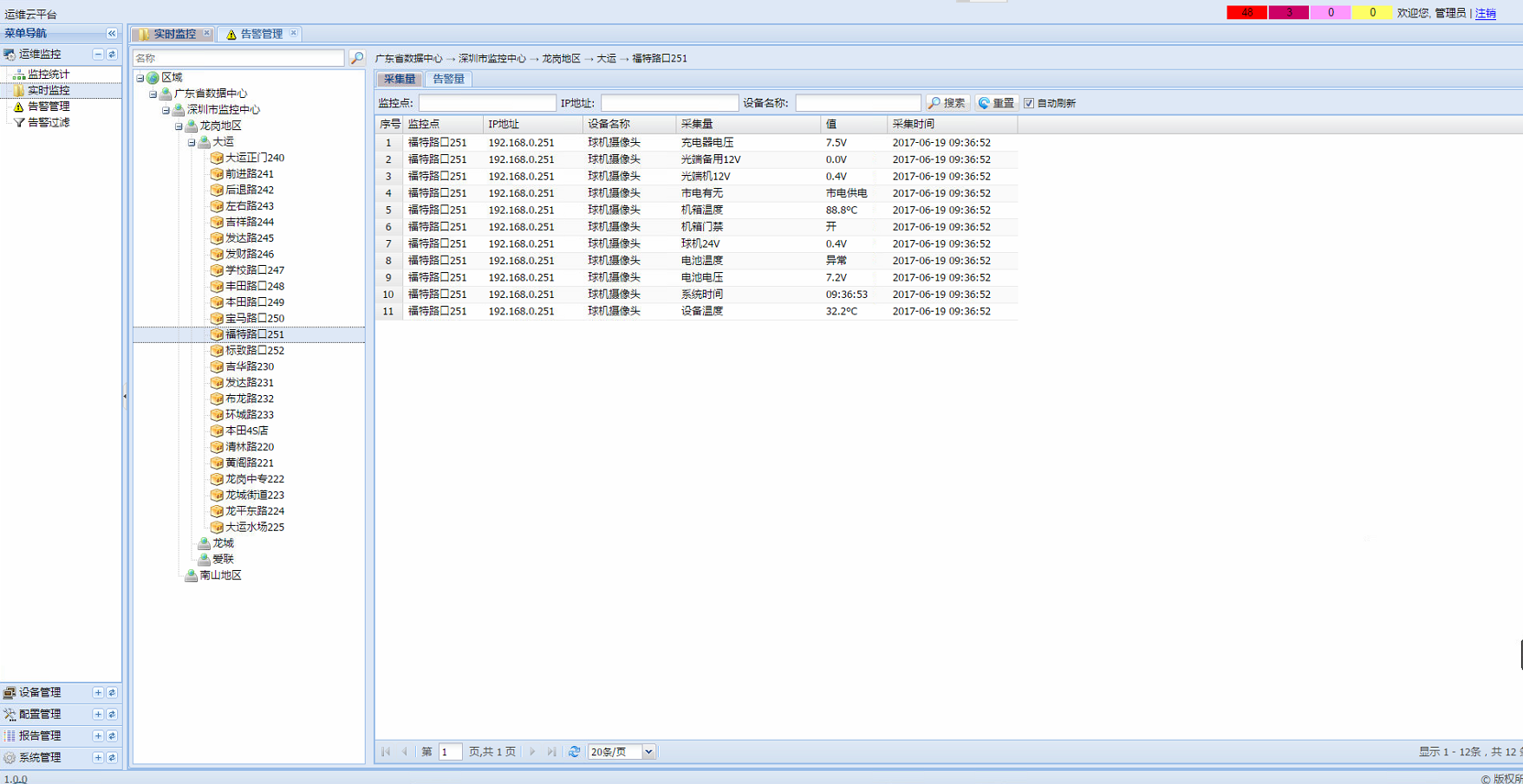Close the 实时监控 tab
The width and height of the screenshot is (1523, 784).
pos(206,33)
